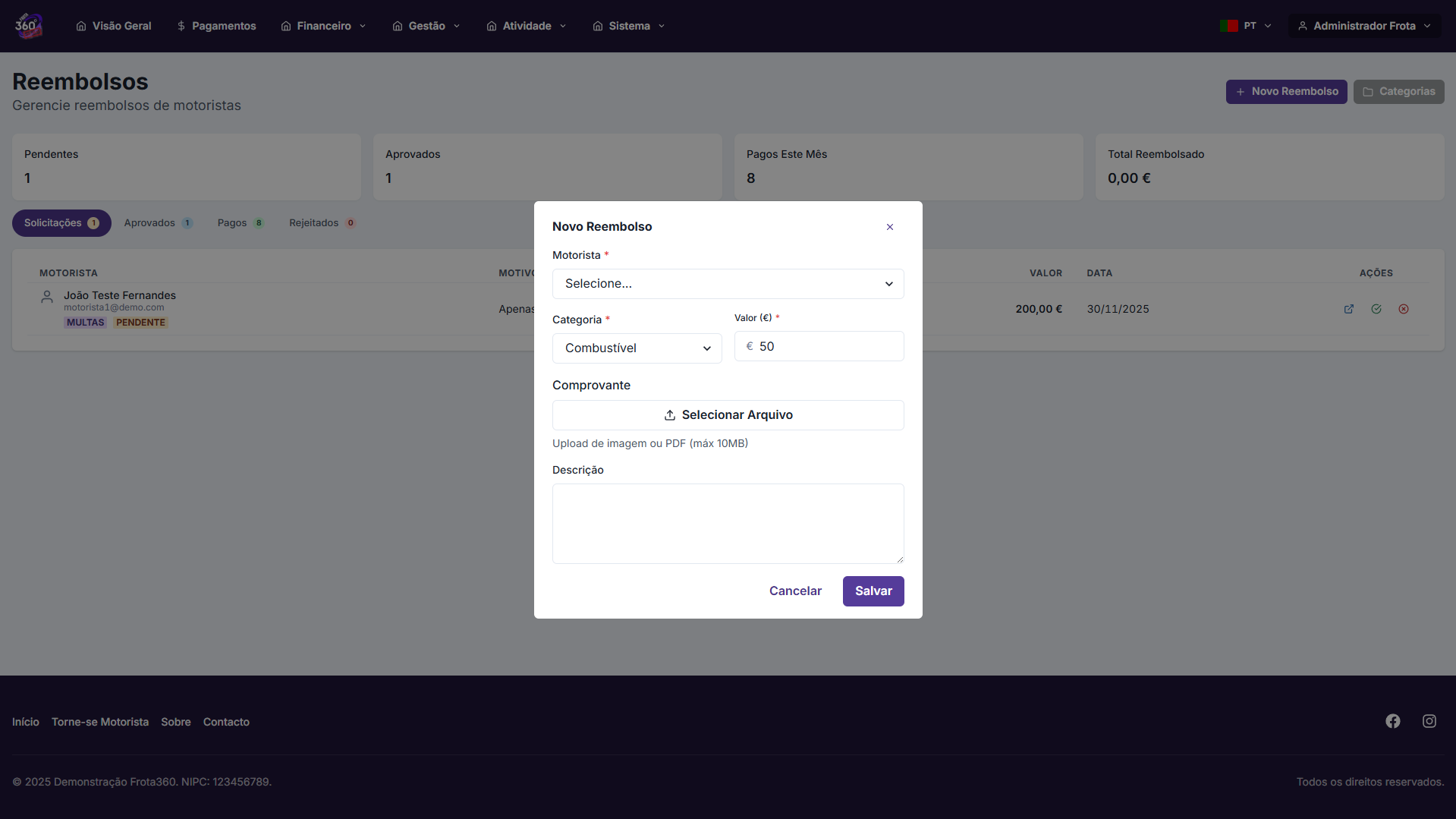
Task: Open the Financeiro navigation menu
Action: (x=323, y=26)
